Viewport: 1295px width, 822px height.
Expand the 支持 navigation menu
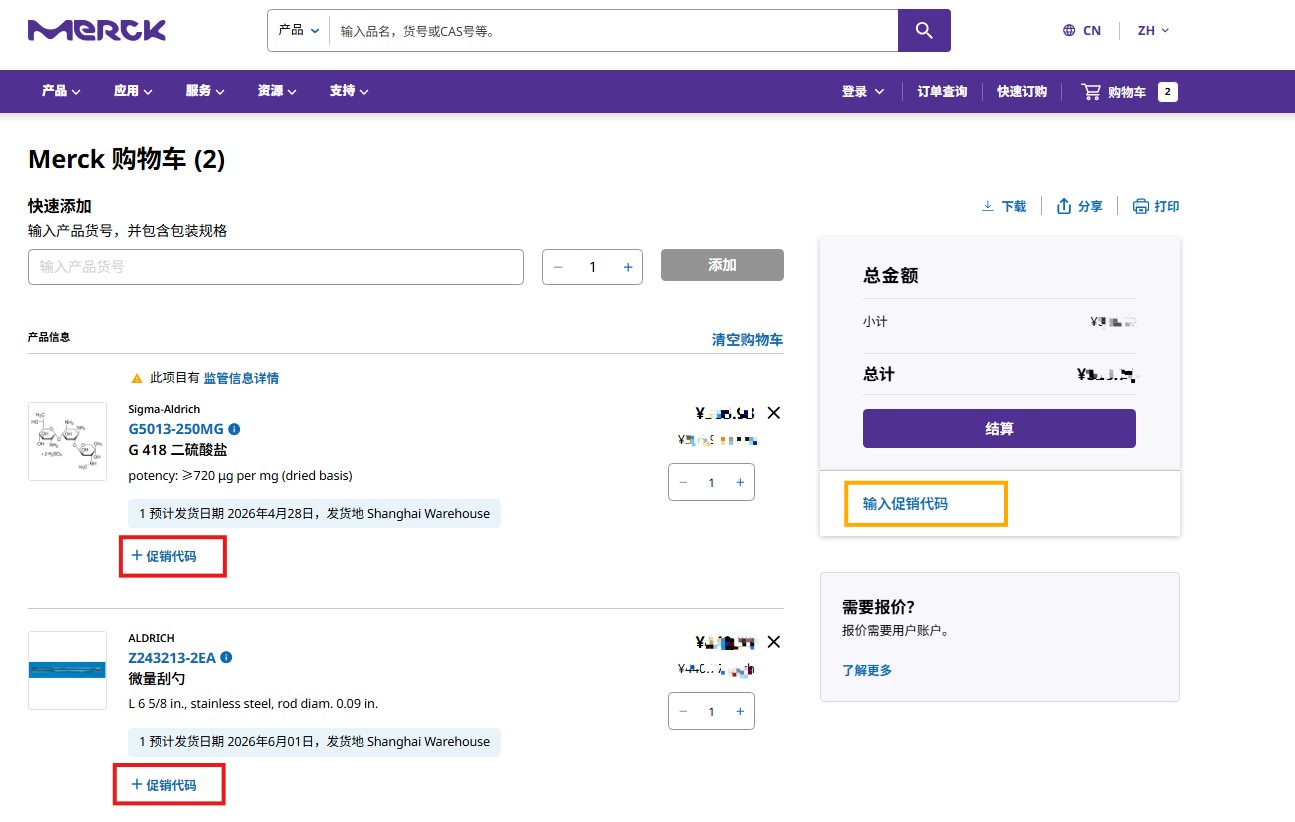pos(349,91)
